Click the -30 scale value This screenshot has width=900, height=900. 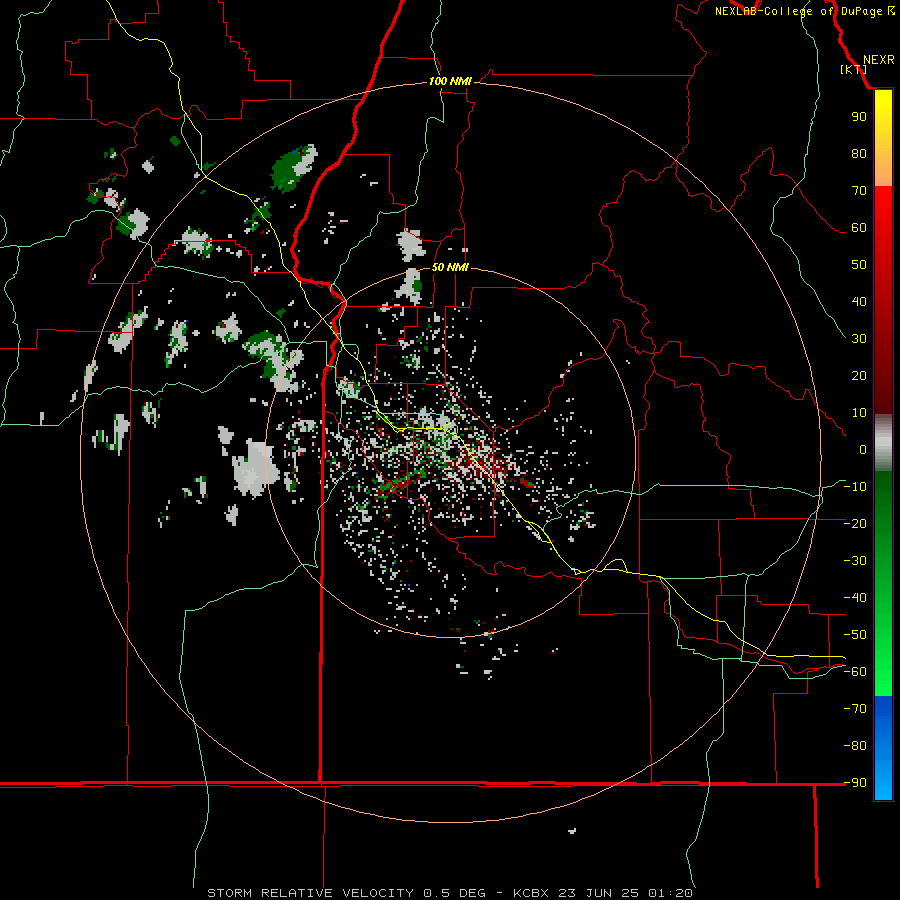855,561
